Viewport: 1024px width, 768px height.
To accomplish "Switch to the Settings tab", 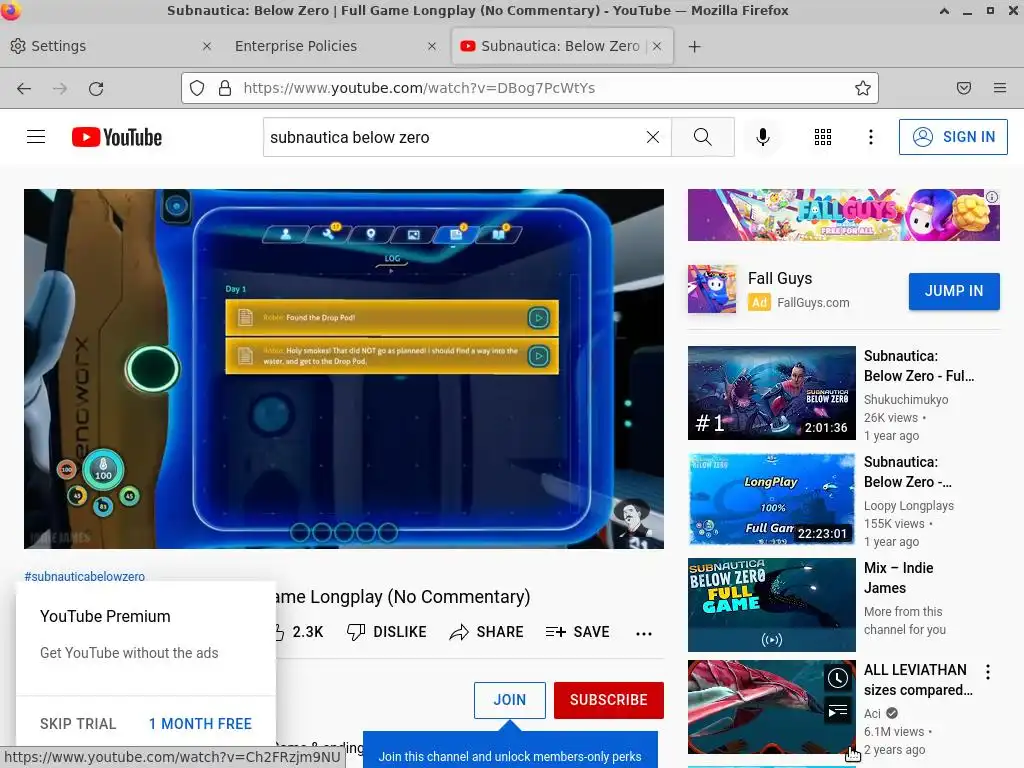I will click(111, 46).
